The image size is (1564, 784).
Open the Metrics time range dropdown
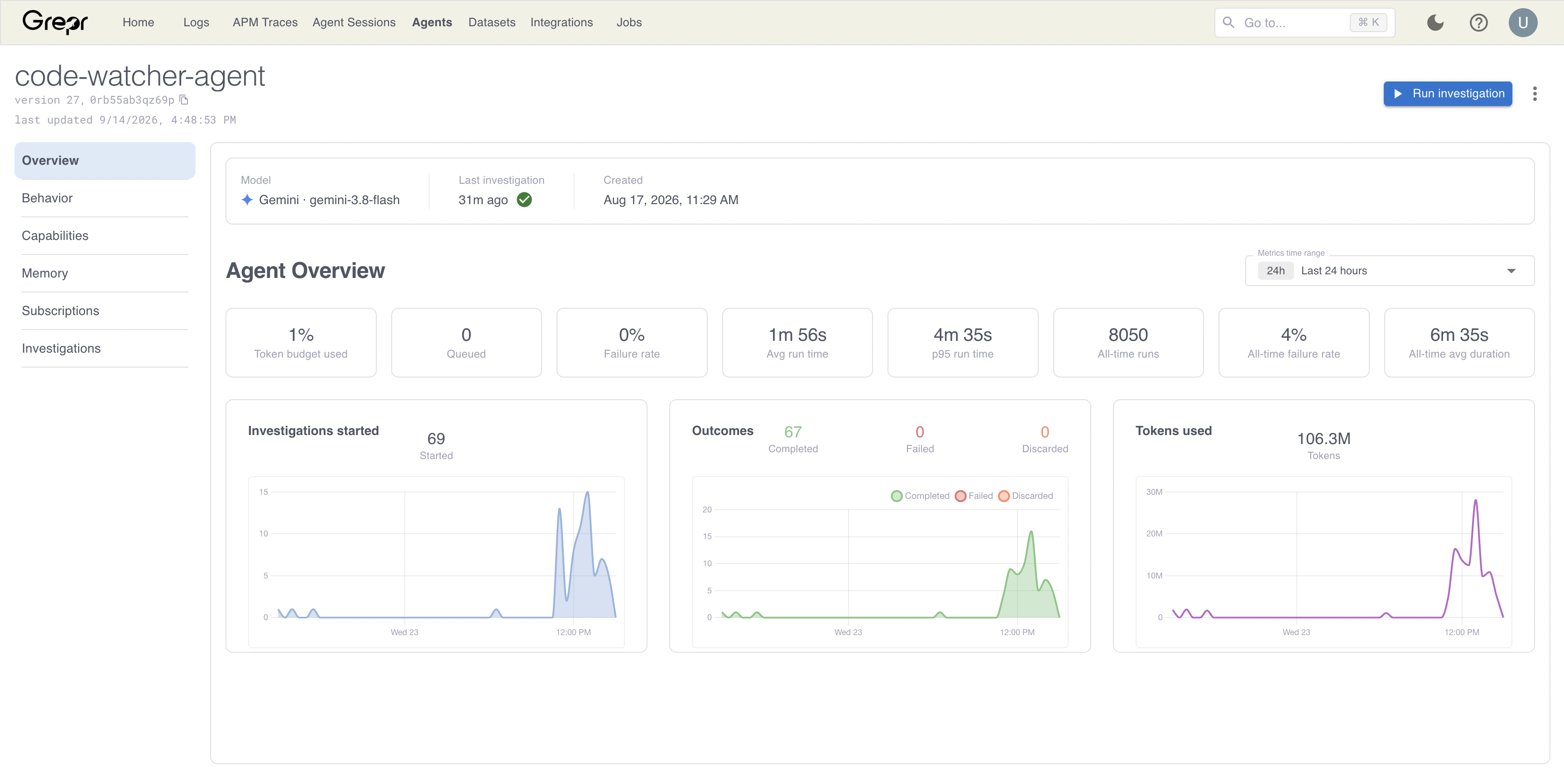point(1390,271)
